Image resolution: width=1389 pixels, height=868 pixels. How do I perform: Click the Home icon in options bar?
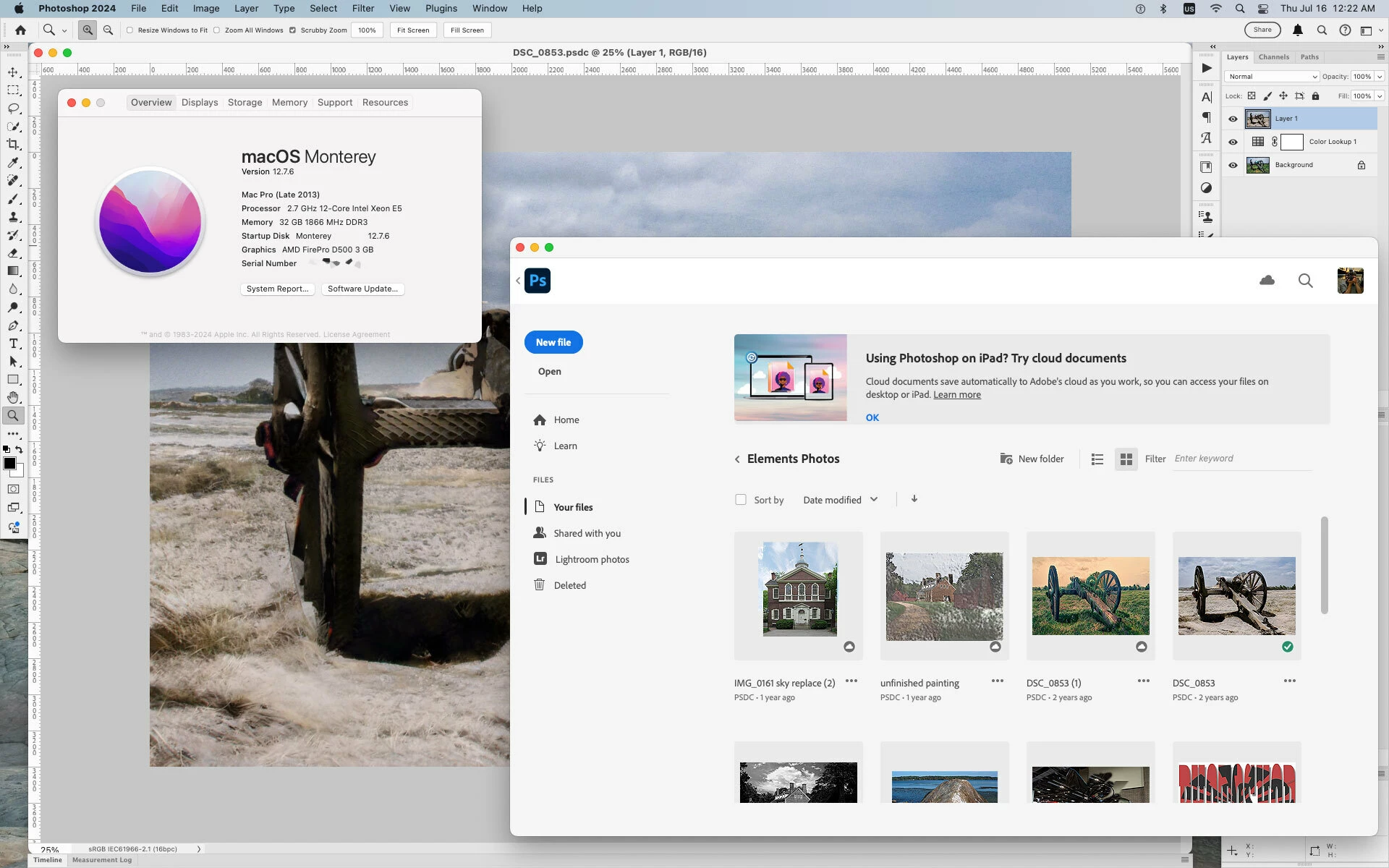click(20, 30)
